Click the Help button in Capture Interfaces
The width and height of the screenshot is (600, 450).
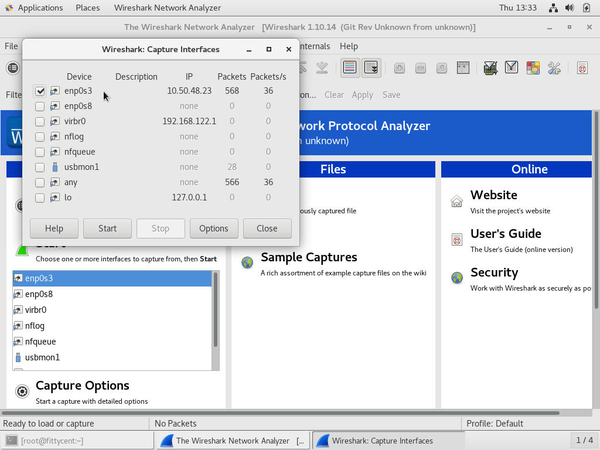pos(54,228)
